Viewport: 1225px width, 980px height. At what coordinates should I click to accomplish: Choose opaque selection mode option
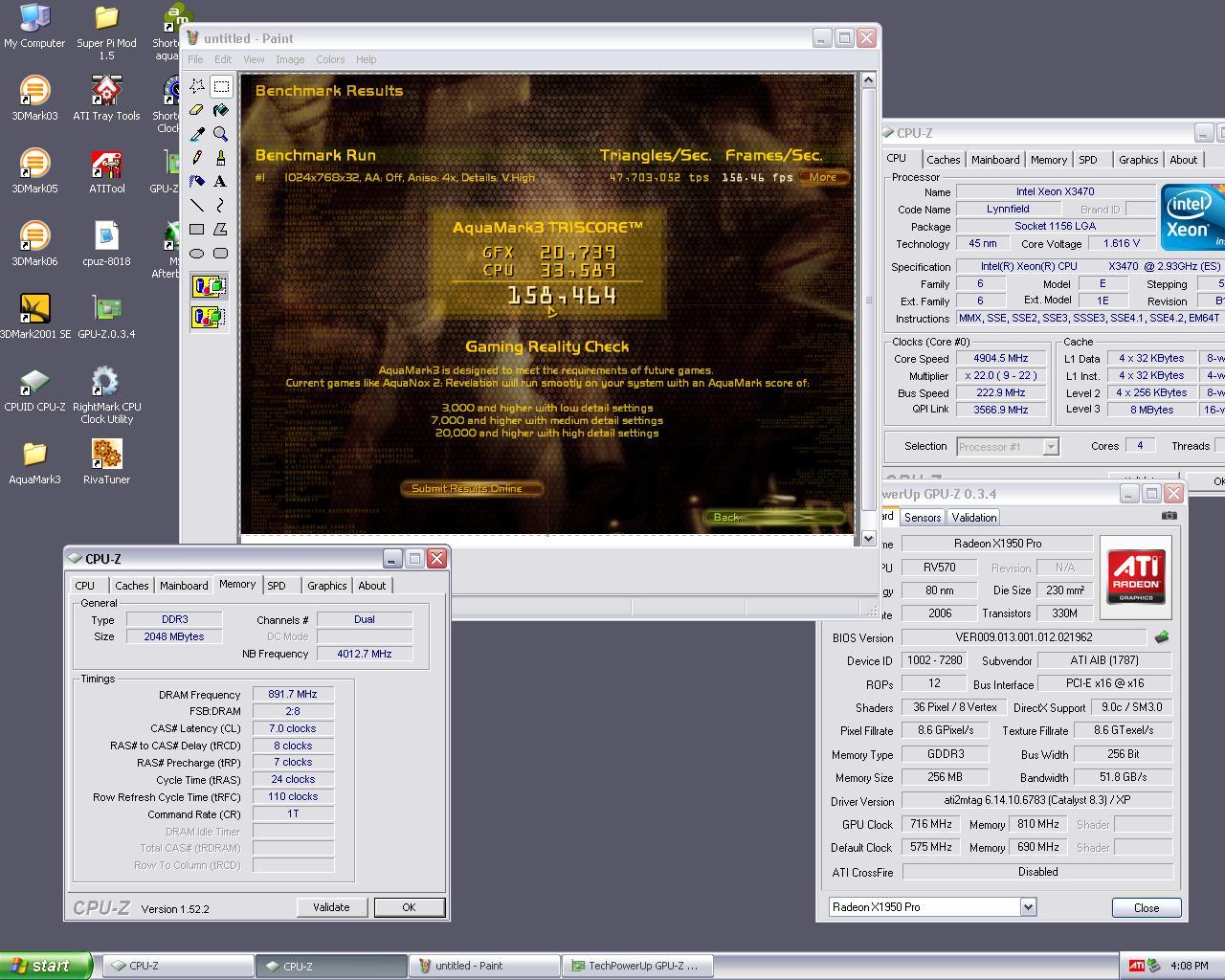coord(210,286)
